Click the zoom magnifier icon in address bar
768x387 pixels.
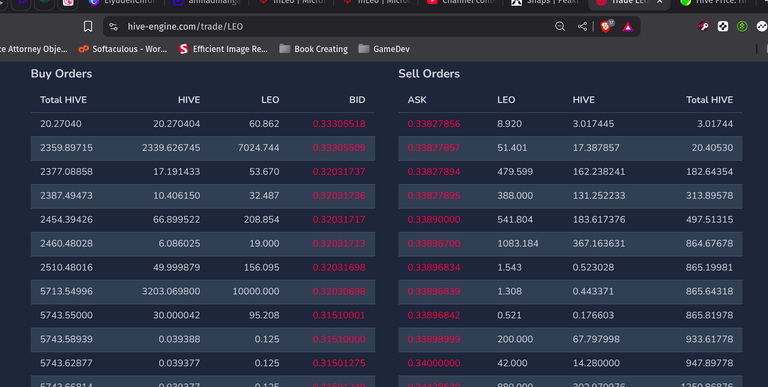coord(560,26)
